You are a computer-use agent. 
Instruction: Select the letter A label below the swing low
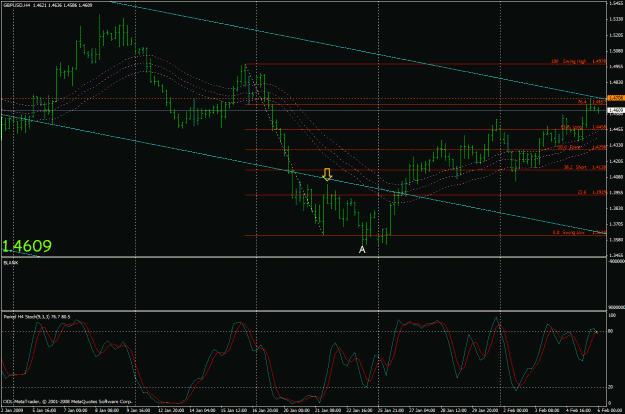362,250
